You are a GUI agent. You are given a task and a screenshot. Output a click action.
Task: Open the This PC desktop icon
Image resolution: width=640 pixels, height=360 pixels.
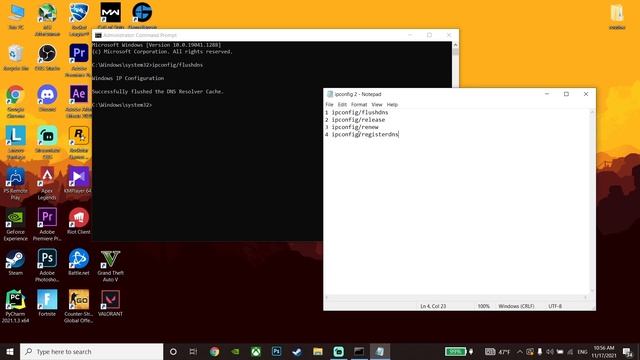pos(16,16)
